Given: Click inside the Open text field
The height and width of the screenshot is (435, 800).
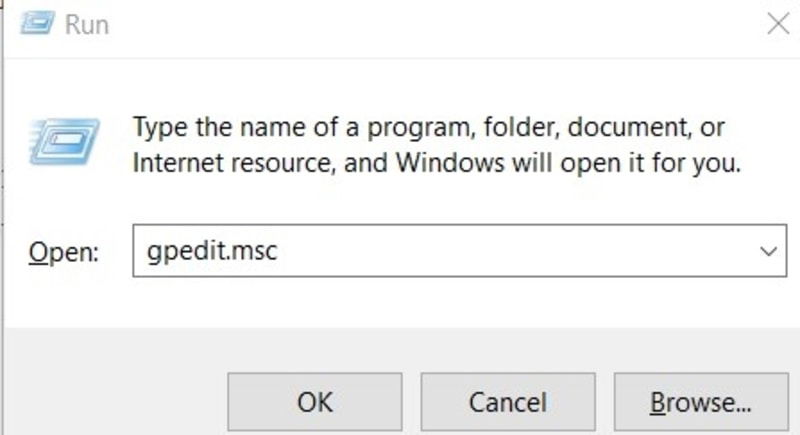Looking at the screenshot, I should pyautogui.click(x=459, y=251).
